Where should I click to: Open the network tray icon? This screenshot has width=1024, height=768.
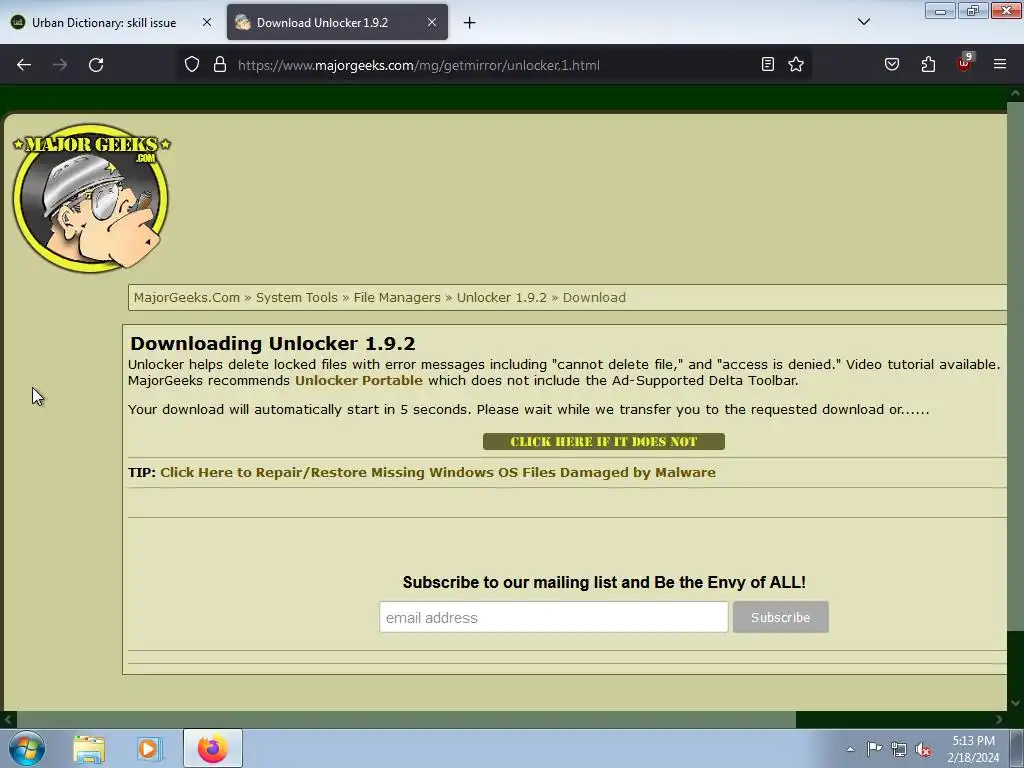(x=899, y=750)
